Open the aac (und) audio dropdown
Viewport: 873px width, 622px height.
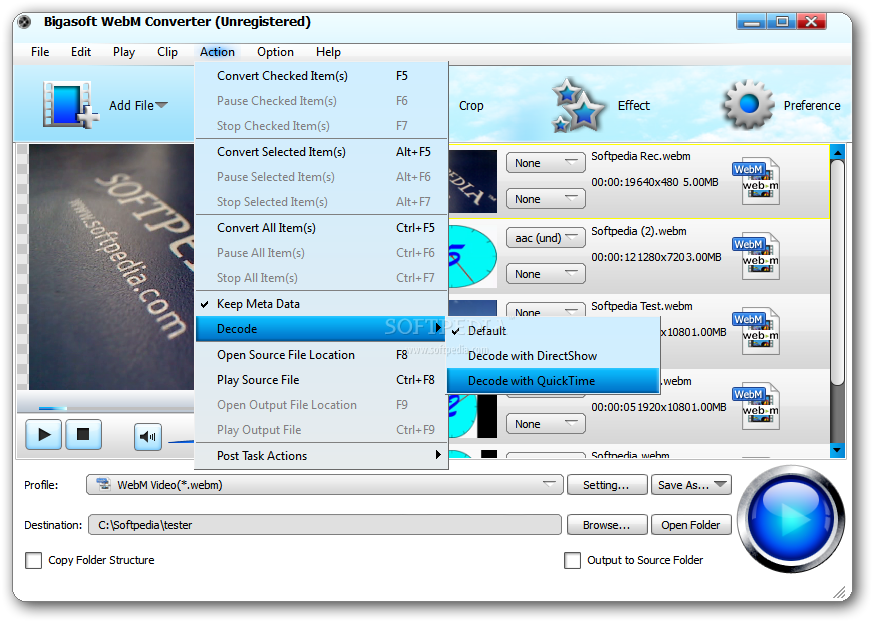(546, 238)
